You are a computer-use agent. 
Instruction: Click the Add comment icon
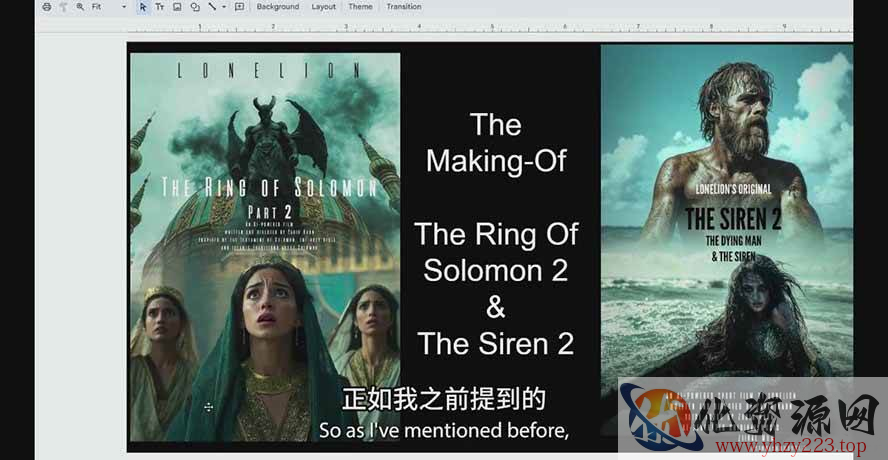click(x=240, y=7)
